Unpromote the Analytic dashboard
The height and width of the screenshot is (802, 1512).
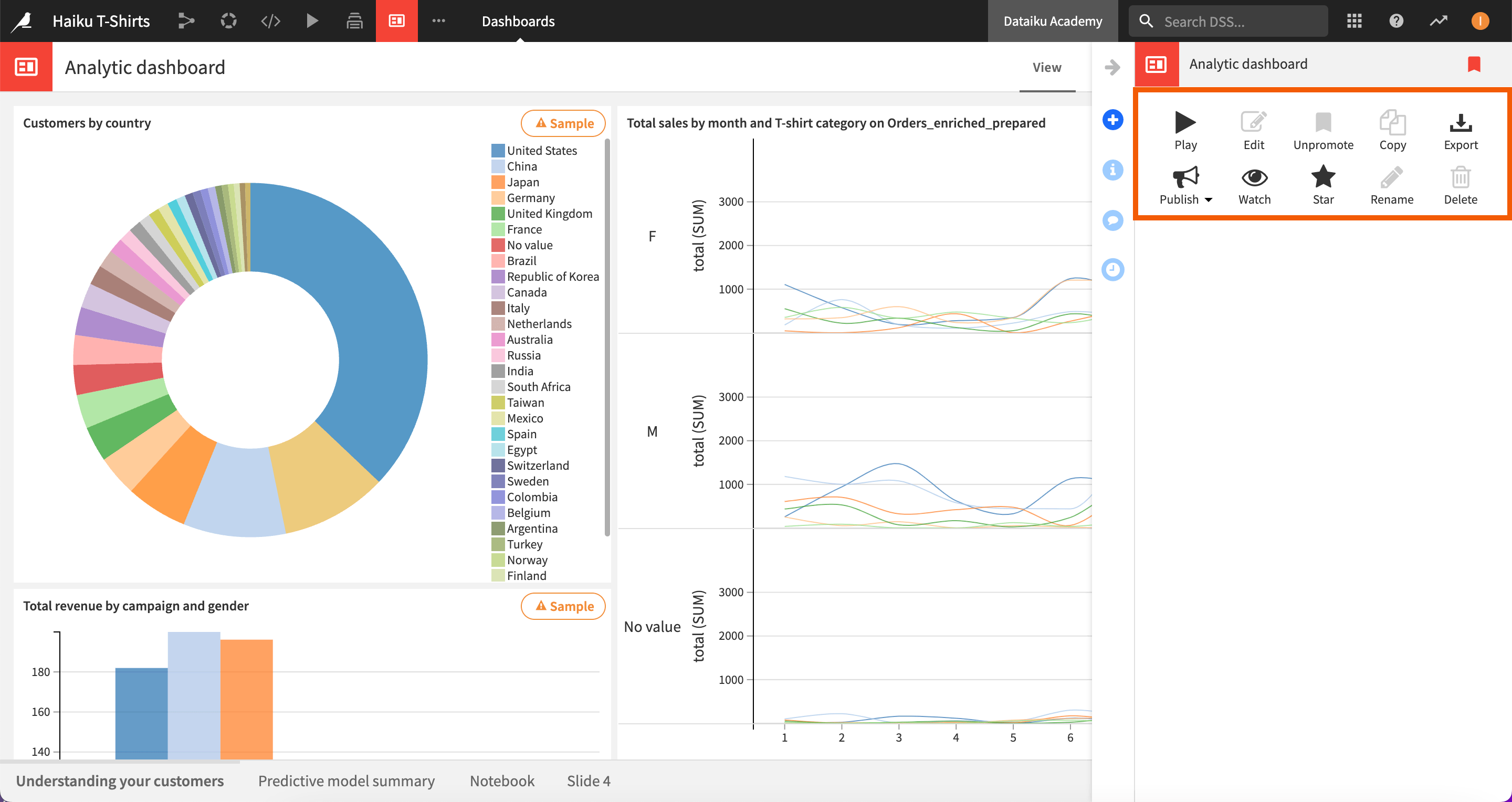pyautogui.click(x=1323, y=130)
